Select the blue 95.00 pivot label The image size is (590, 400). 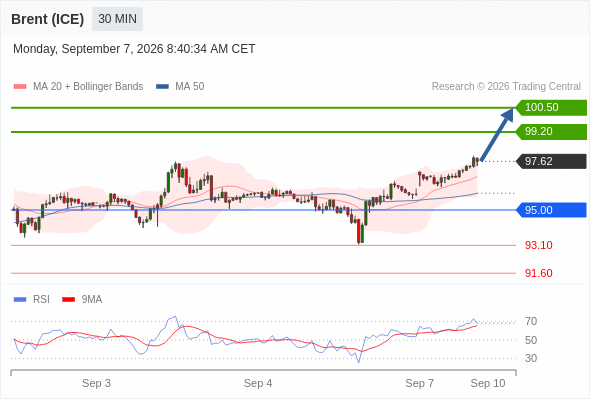[x=551, y=210]
